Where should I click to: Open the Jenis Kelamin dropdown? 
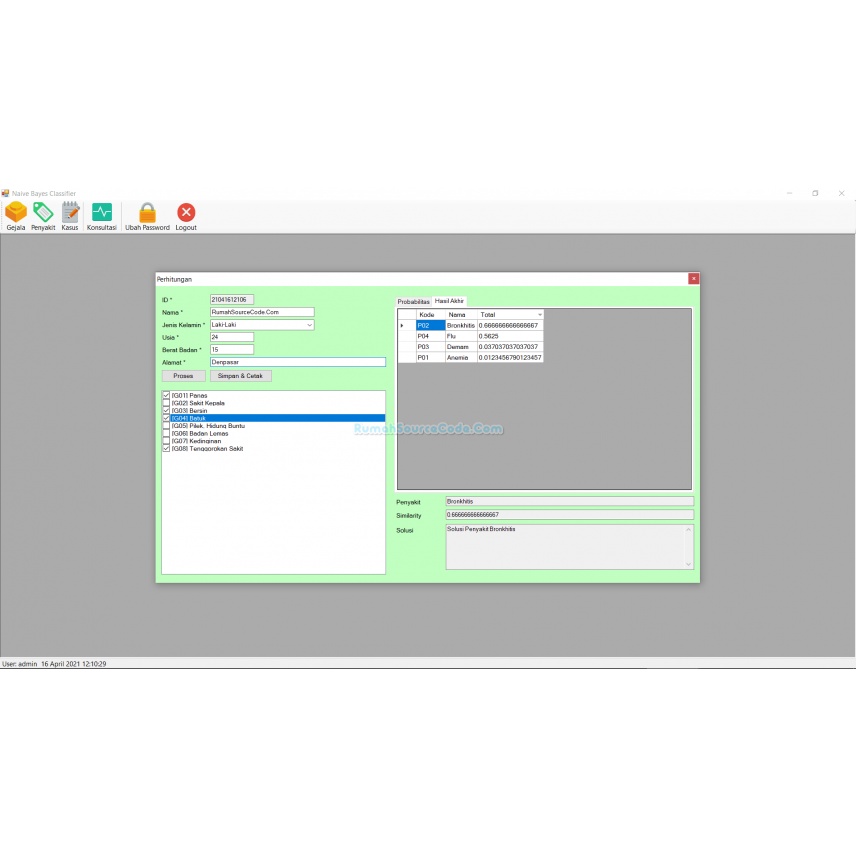click(x=310, y=325)
